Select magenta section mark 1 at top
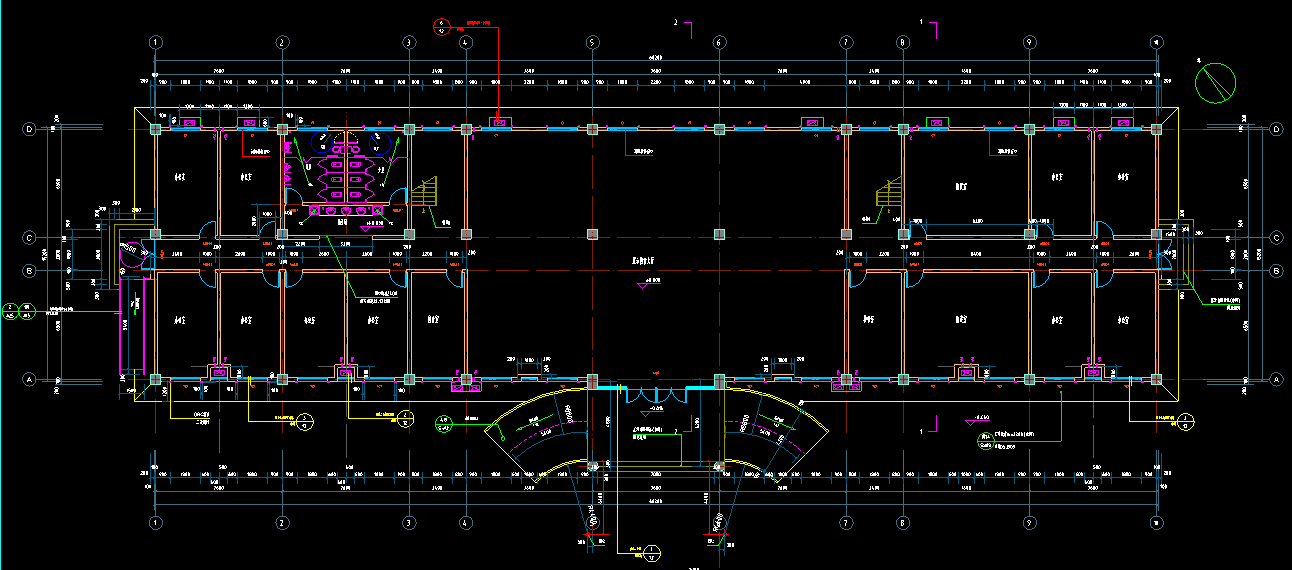Screen dimensions: 1292x570 pos(930,26)
